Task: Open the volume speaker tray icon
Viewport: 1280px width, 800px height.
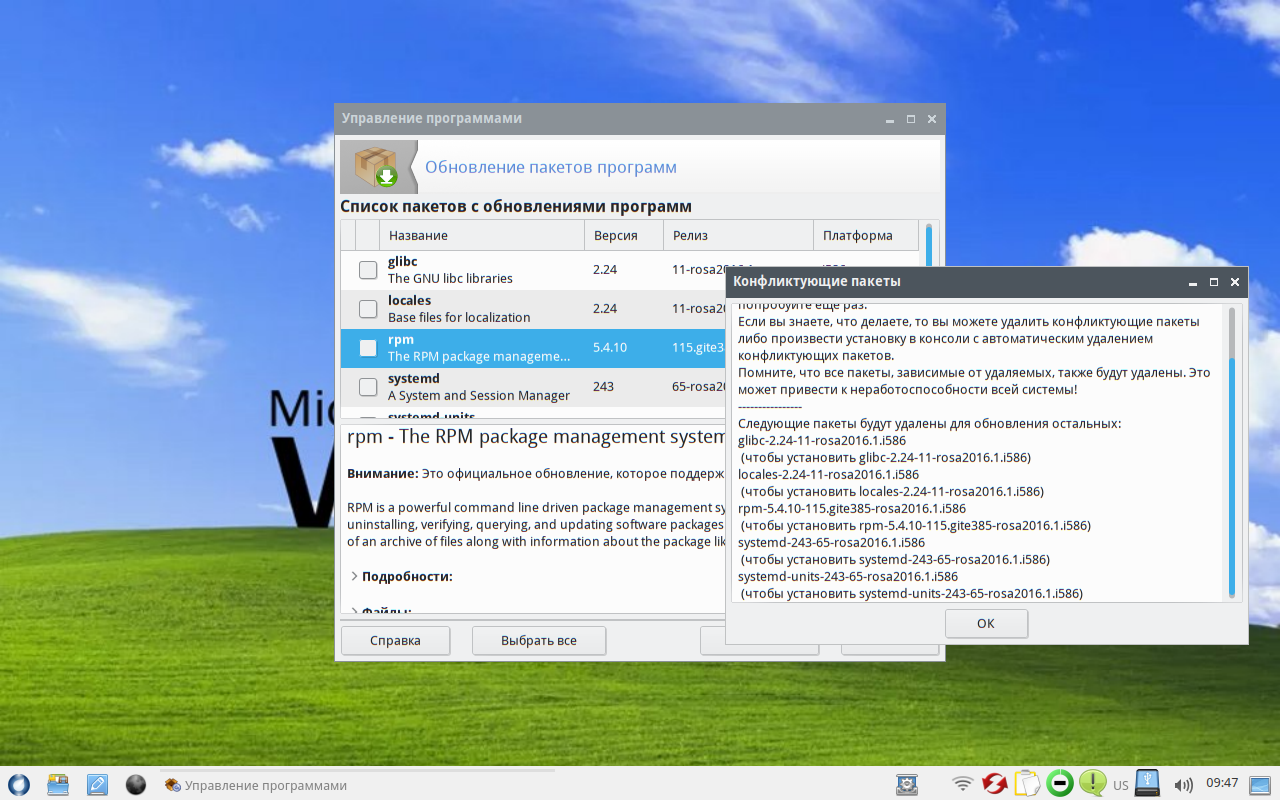Action: point(1183,785)
